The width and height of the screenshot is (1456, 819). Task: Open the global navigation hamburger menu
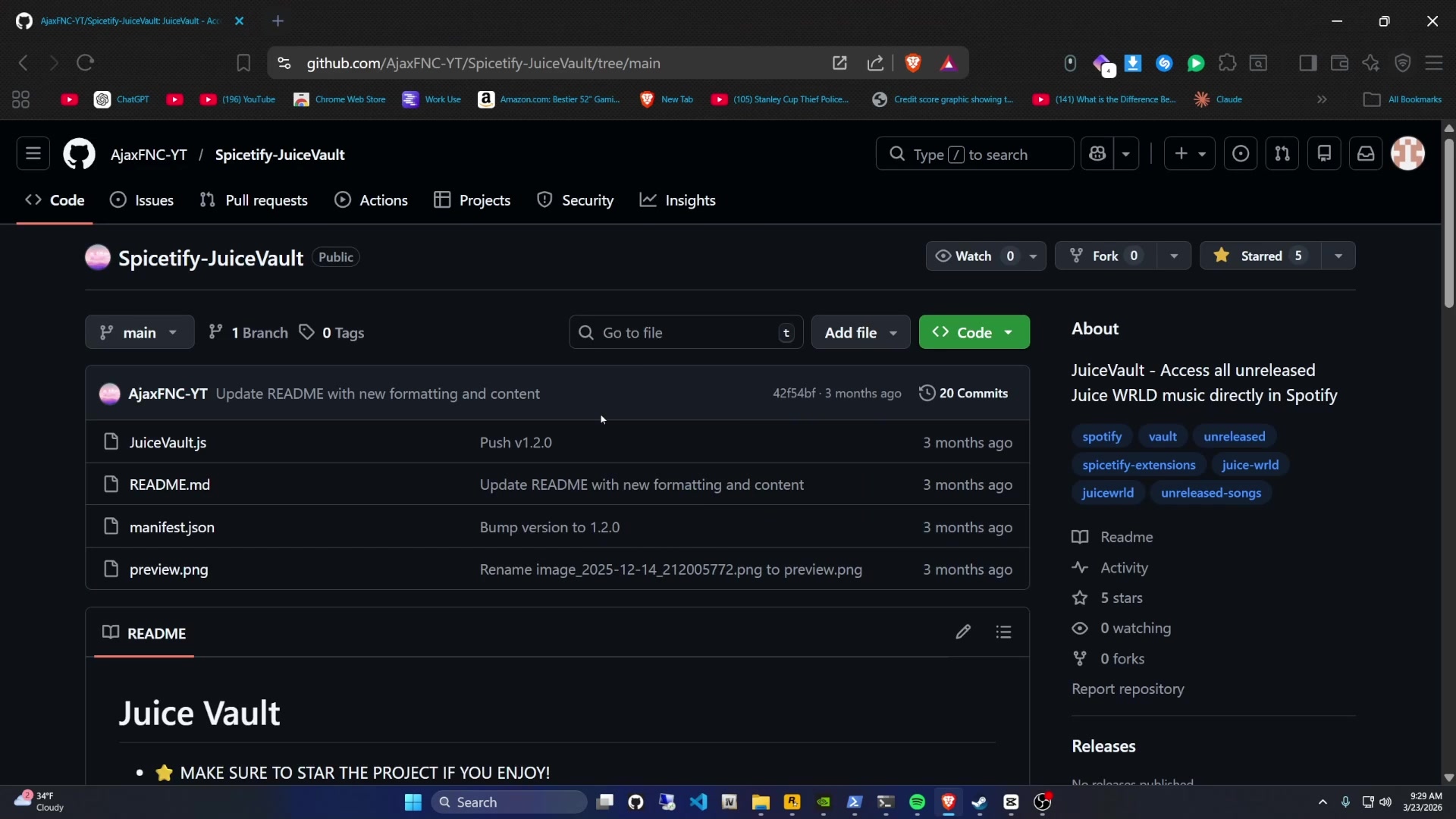click(x=33, y=154)
